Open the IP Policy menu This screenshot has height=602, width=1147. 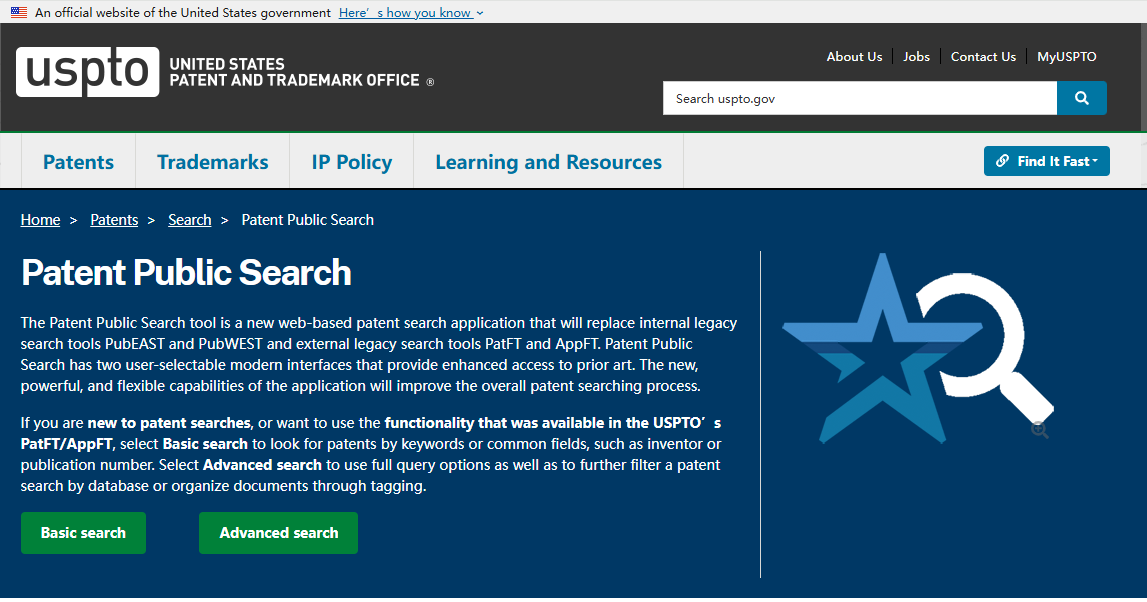[x=352, y=162]
